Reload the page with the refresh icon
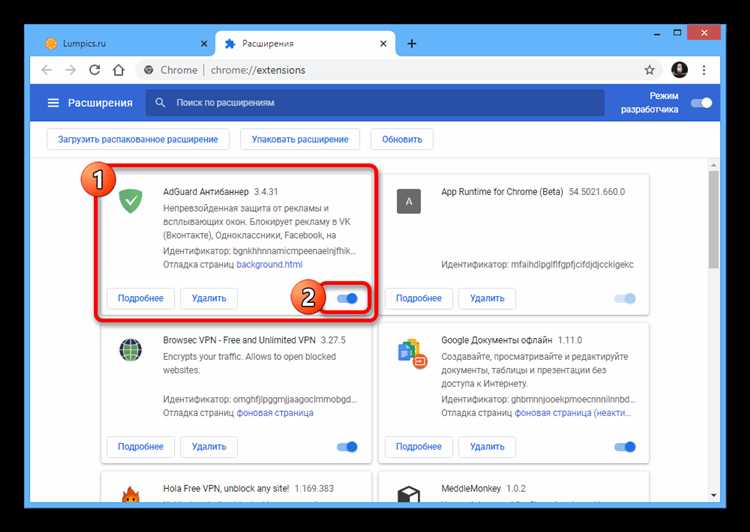The height and width of the screenshot is (532, 750). tap(95, 70)
